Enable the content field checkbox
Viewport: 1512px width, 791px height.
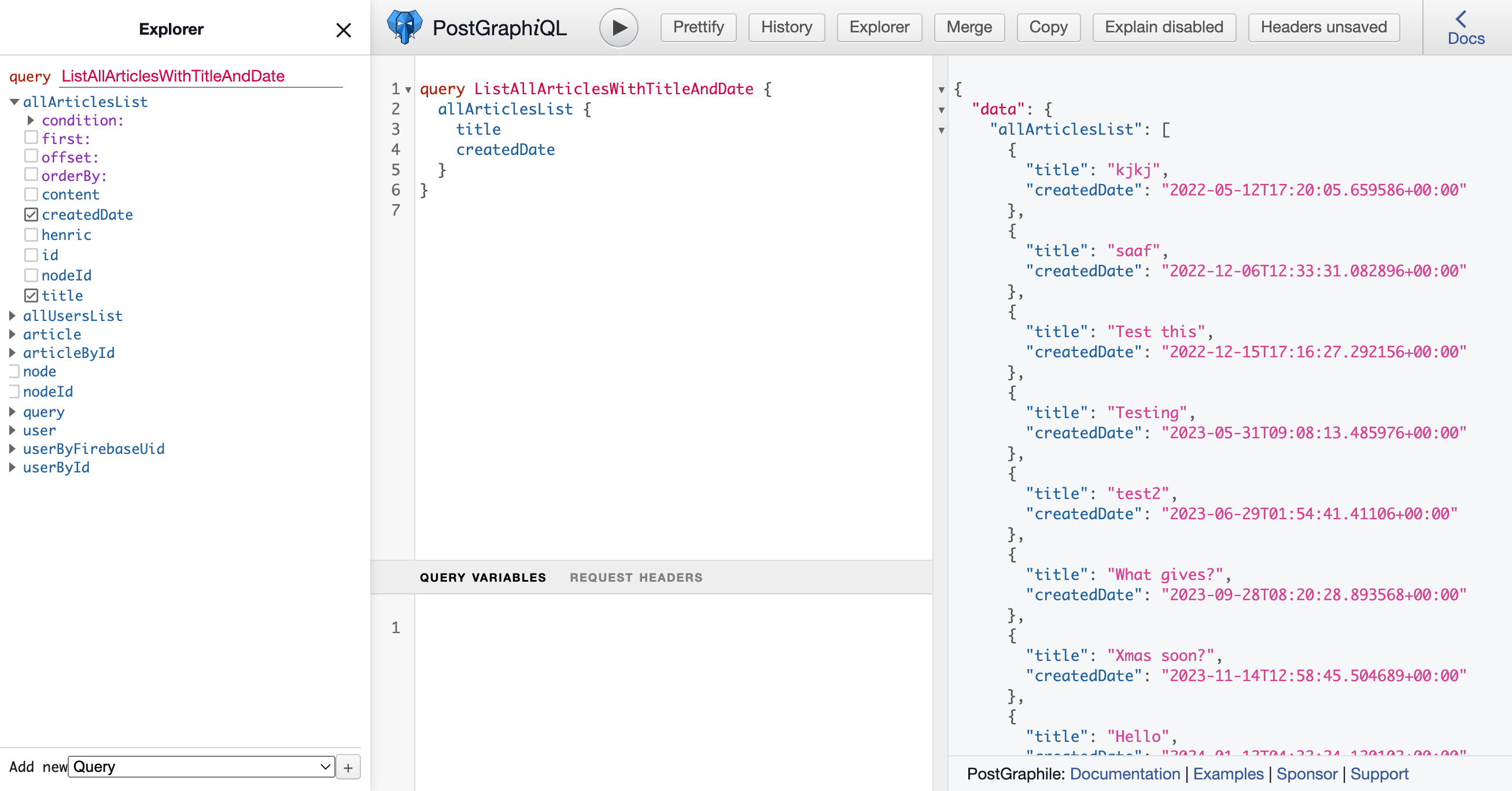pos(31,194)
